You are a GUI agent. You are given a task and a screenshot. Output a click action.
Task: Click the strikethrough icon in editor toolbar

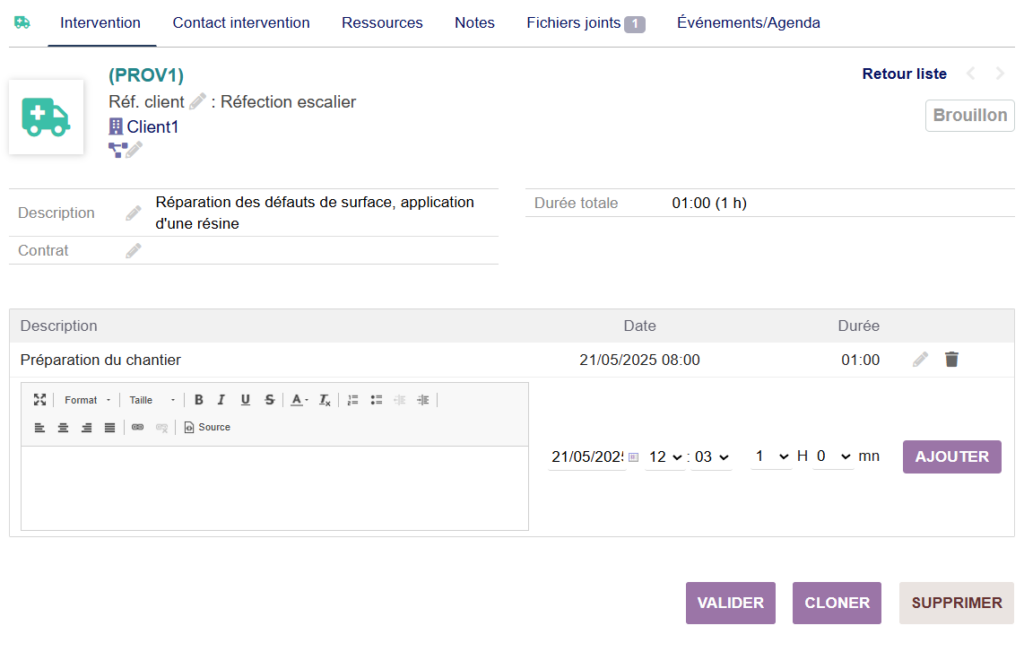pos(269,400)
